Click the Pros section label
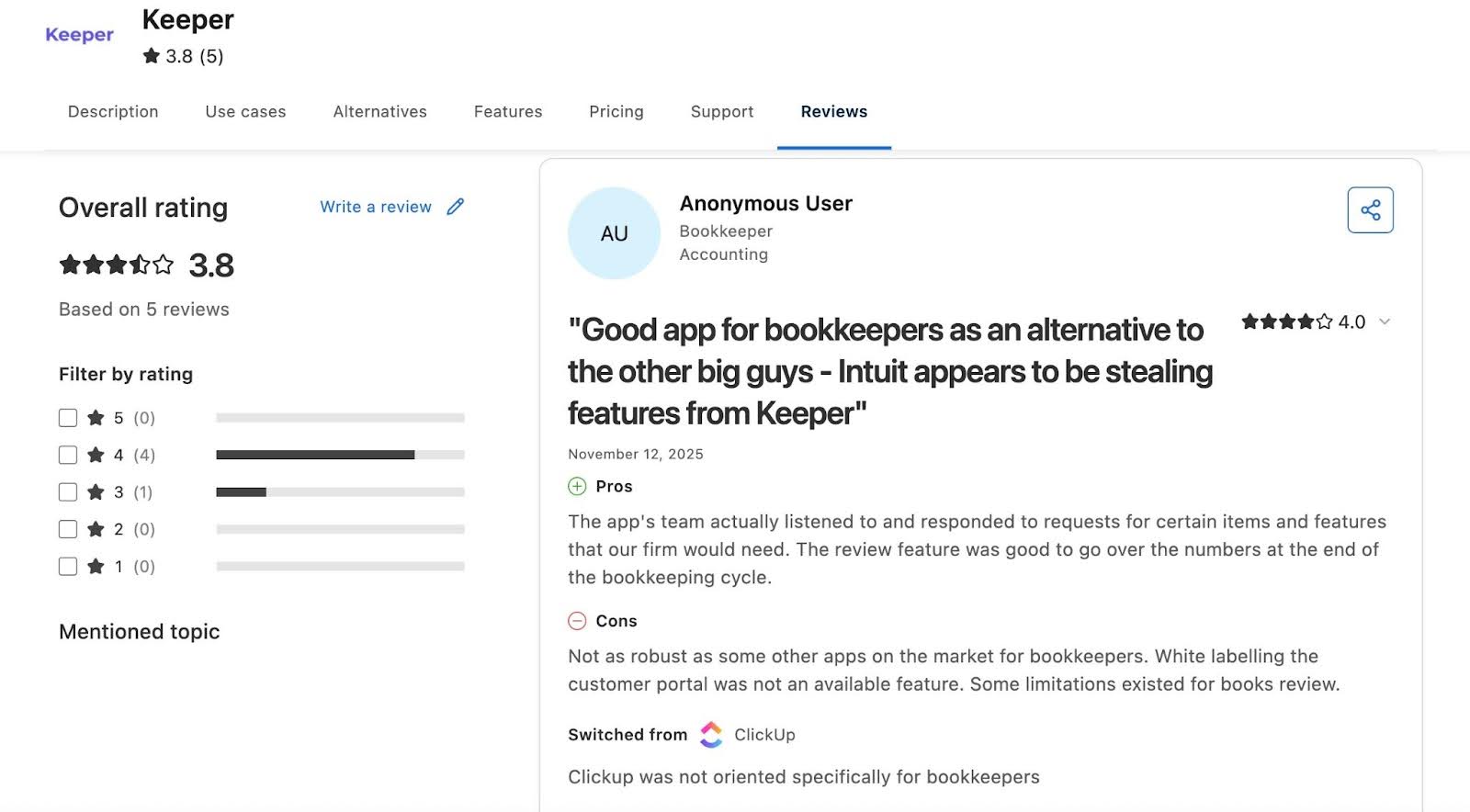The image size is (1470, 812). 614,486
